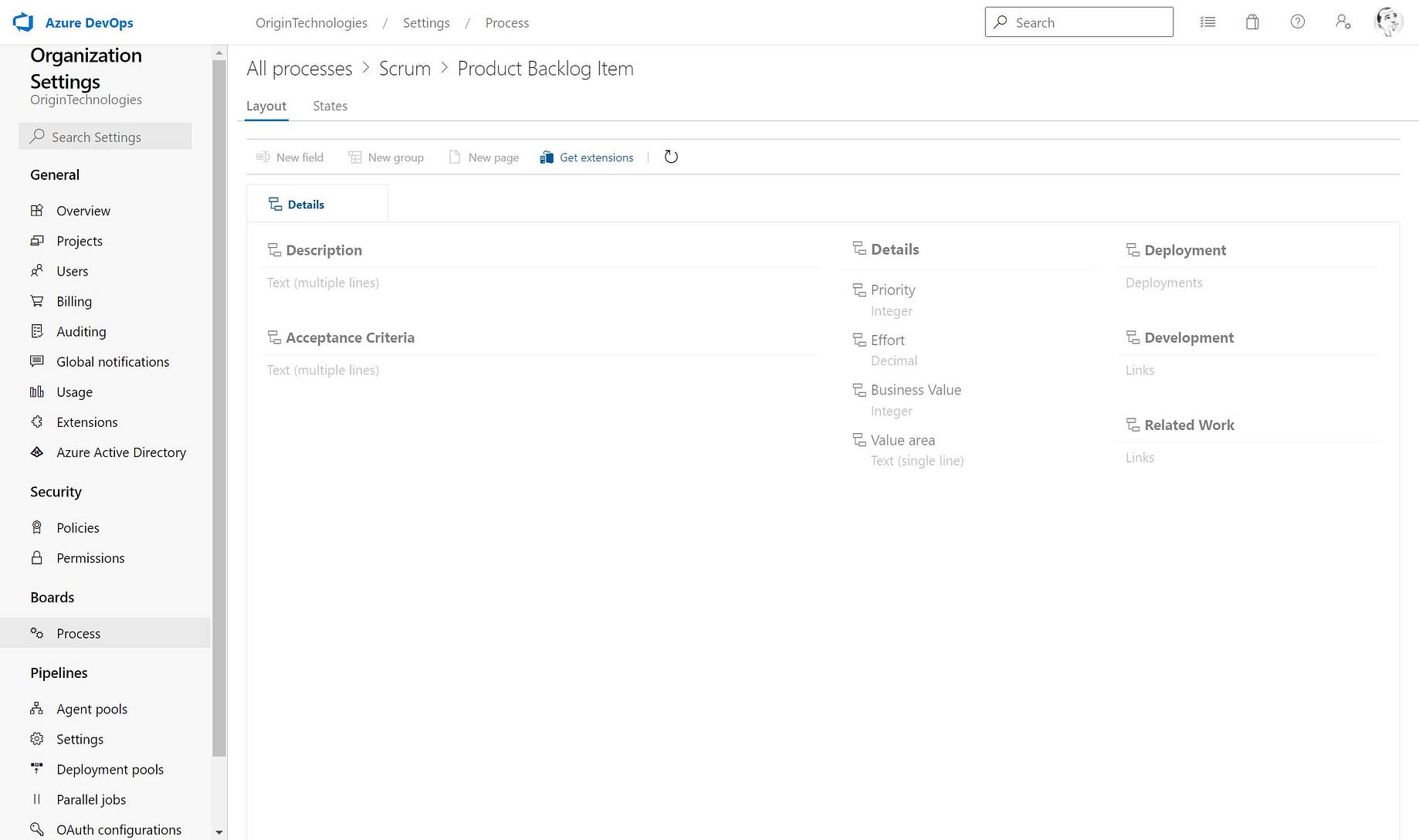Click the sidebar scrollbar down arrow

pyautogui.click(x=219, y=832)
